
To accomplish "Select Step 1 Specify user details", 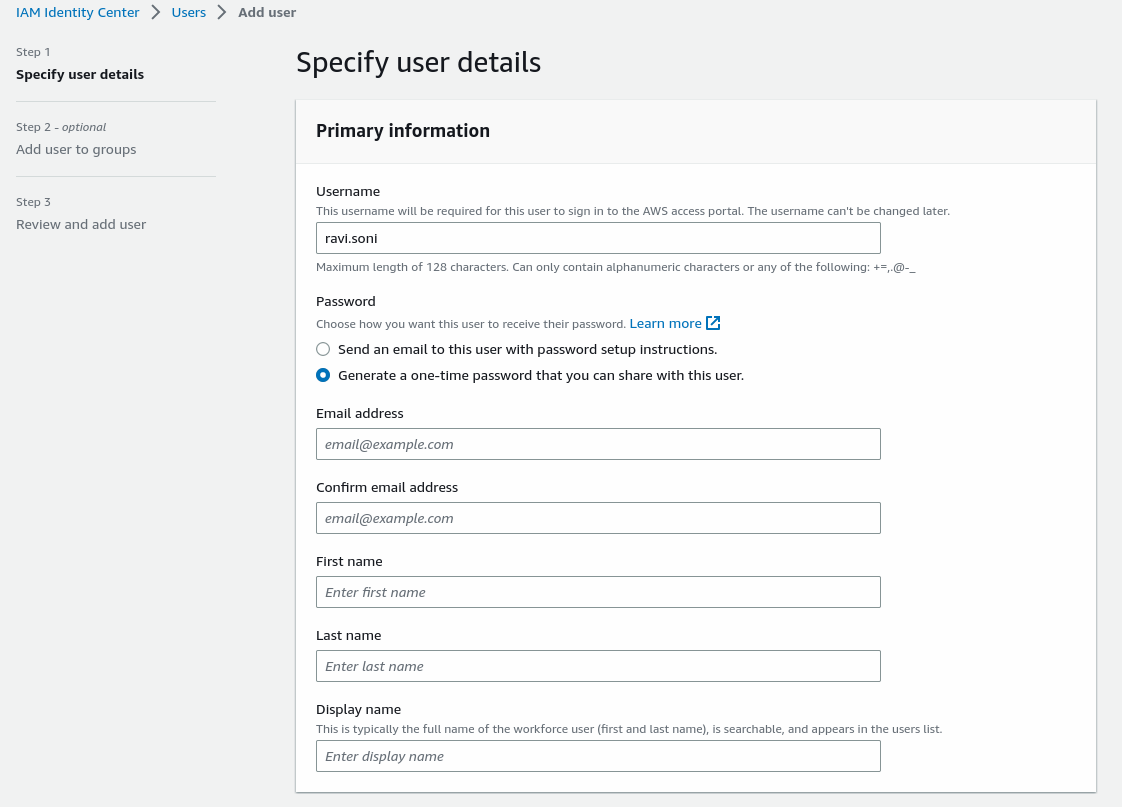I will 80,74.
